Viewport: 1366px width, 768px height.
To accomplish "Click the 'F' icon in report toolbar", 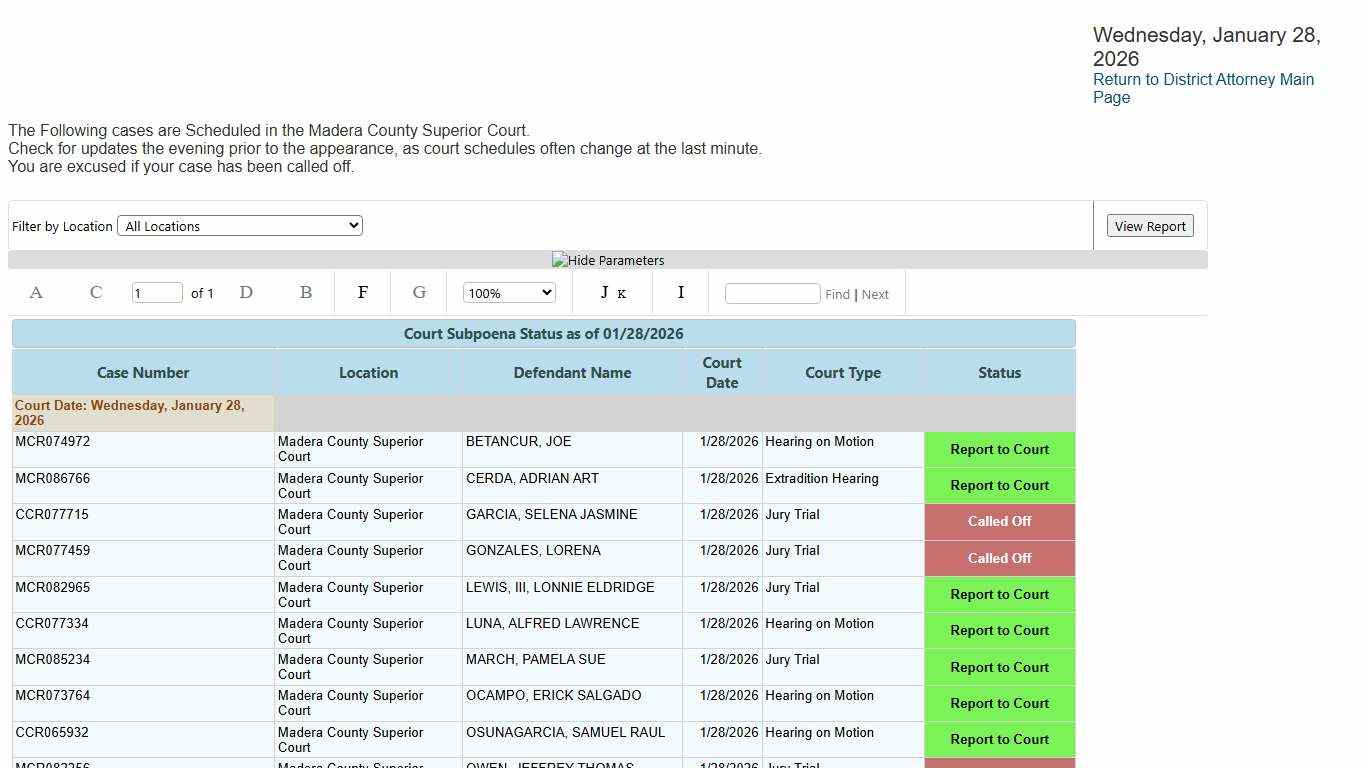I will [x=363, y=293].
